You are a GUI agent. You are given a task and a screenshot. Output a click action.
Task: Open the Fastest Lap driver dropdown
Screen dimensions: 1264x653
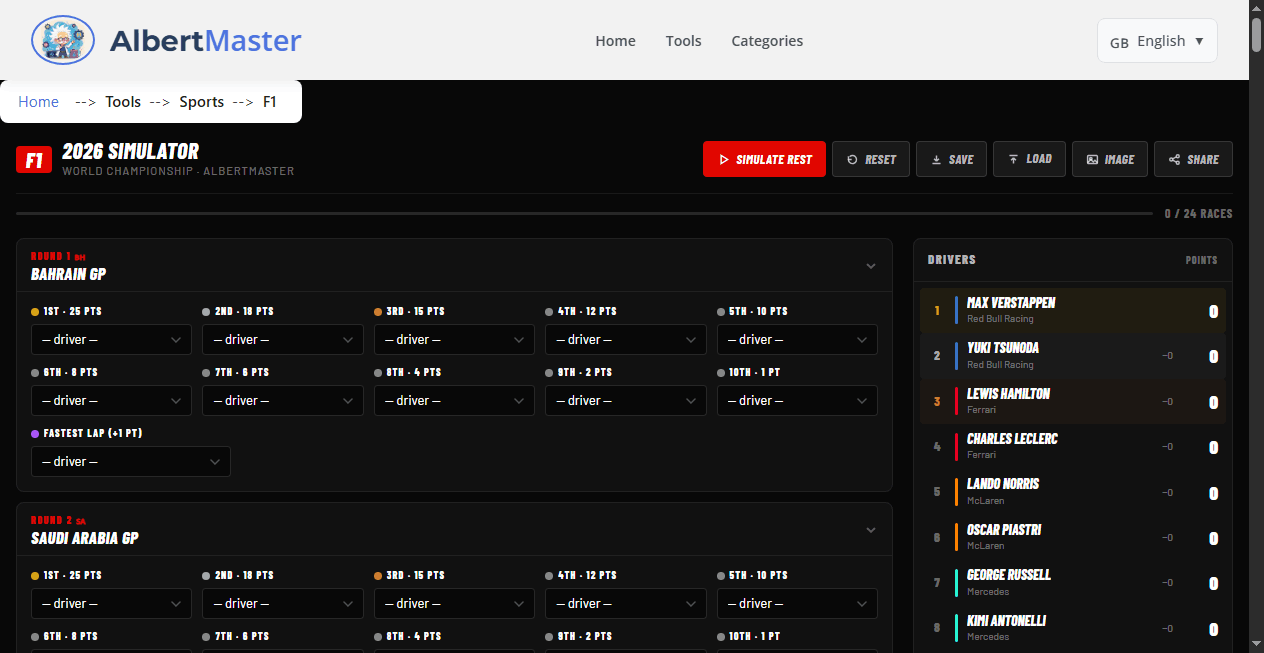(130, 461)
